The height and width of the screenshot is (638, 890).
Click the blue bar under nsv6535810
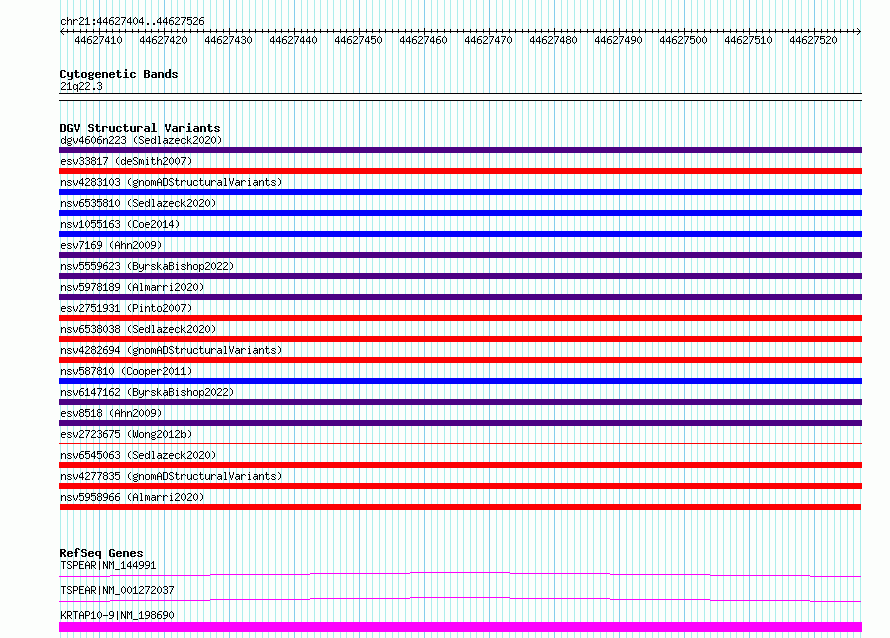460,213
